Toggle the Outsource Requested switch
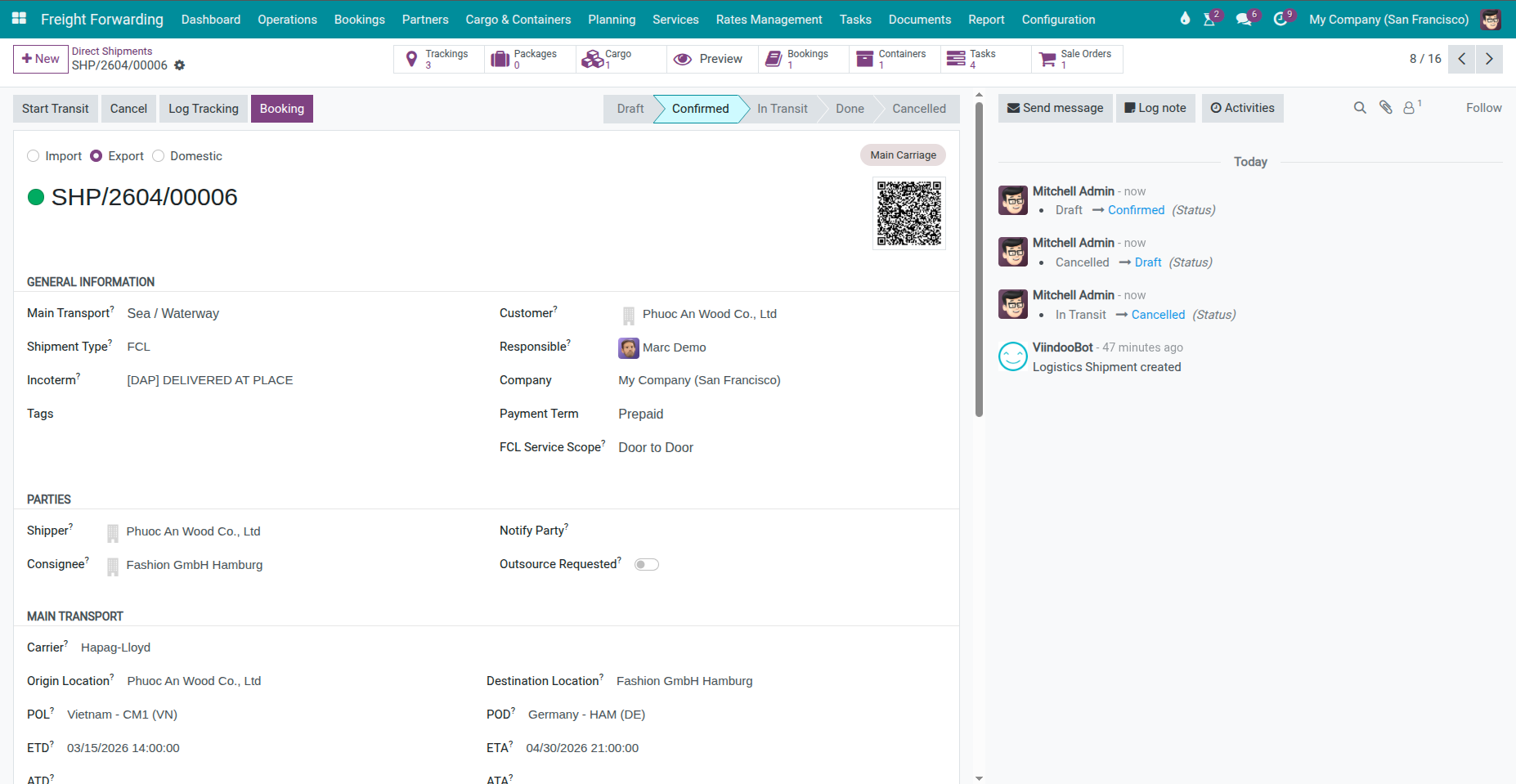 tap(646, 564)
